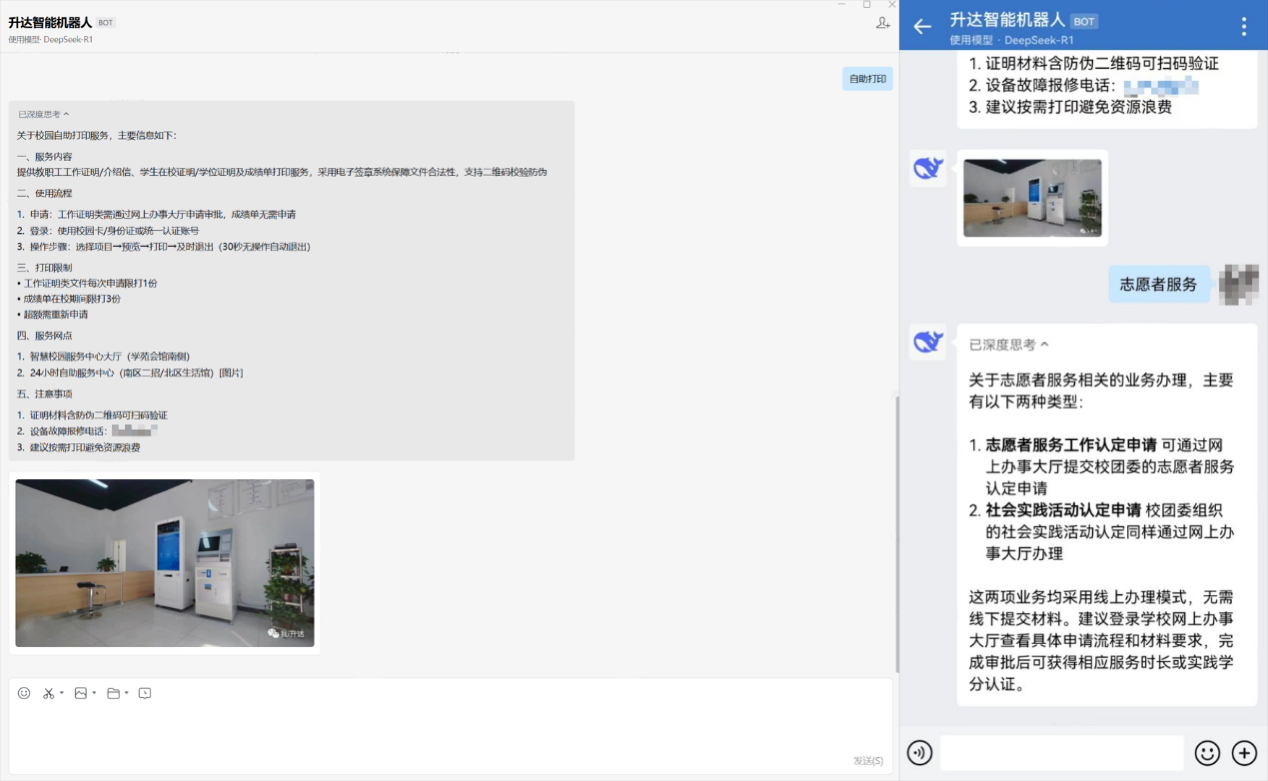Screen dimensions: 1268x781
Task: Tap the back arrow in mobile header
Action: pyautogui.click(x=922, y=27)
